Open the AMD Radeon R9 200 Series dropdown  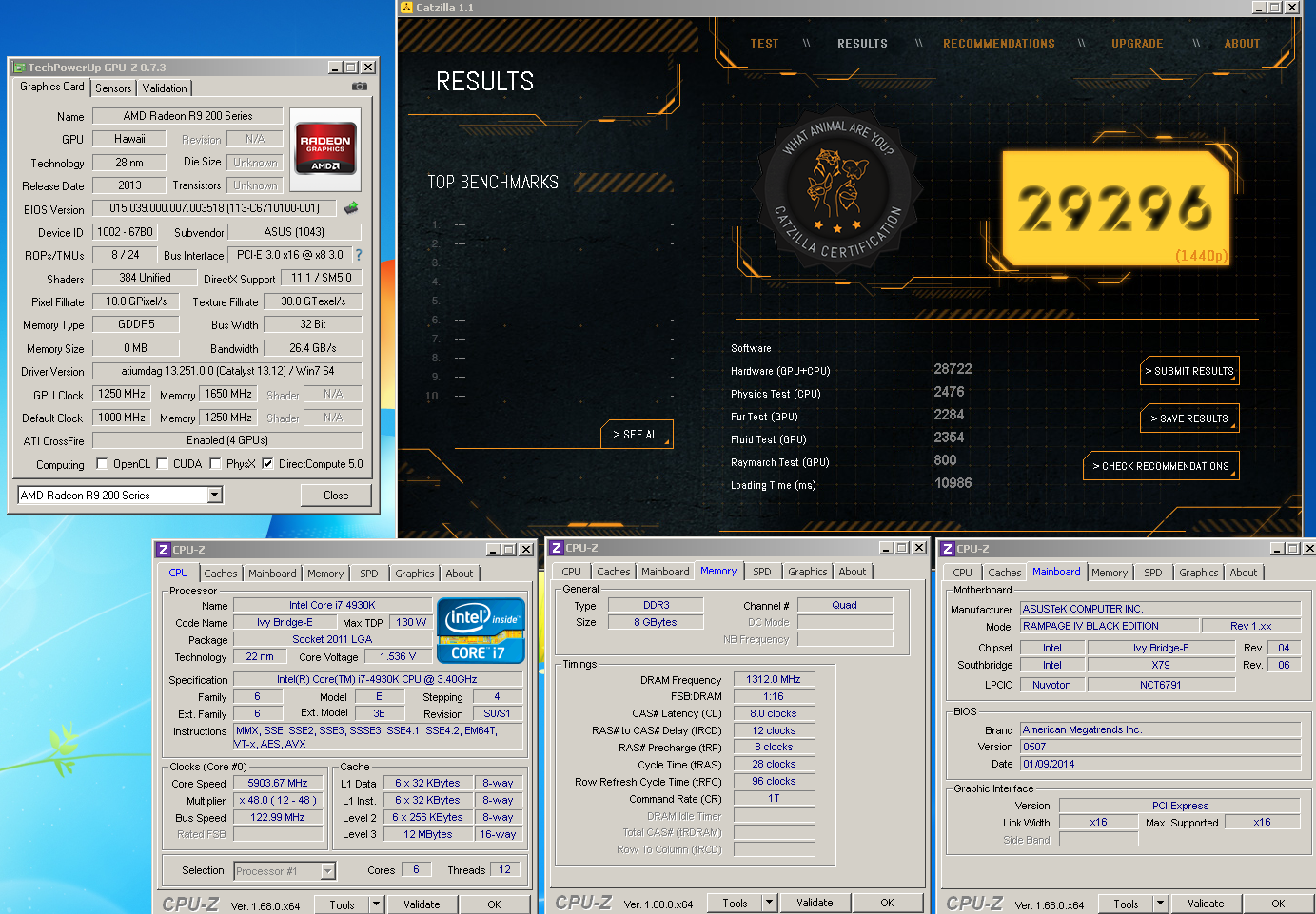pyautogui.click(x=214, y=495)
